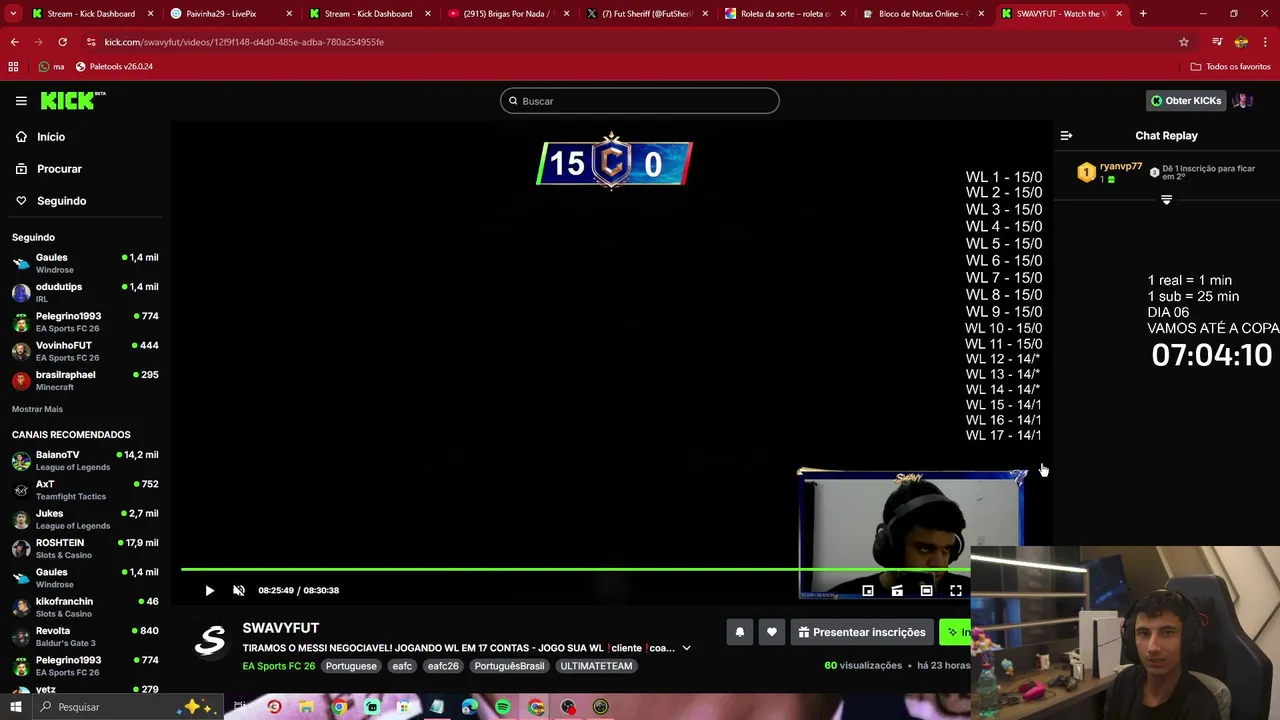
Task: Click the Obter KICKs button
Action: coord(1185,101)
